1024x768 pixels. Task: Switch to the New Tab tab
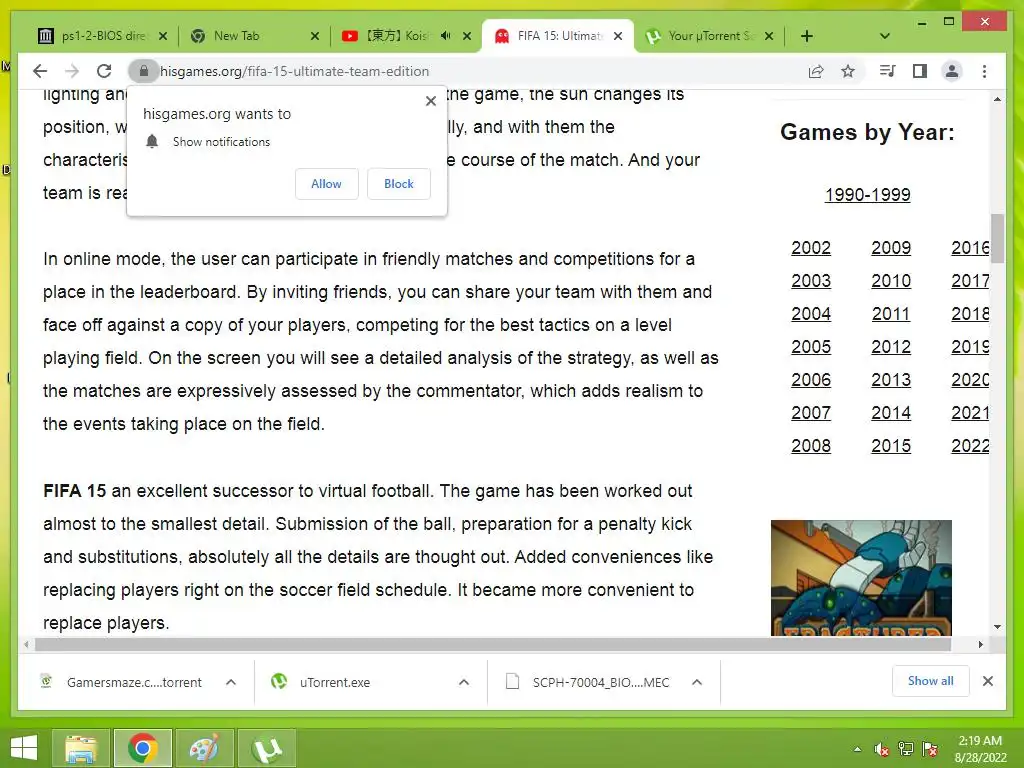click(255, 36)
